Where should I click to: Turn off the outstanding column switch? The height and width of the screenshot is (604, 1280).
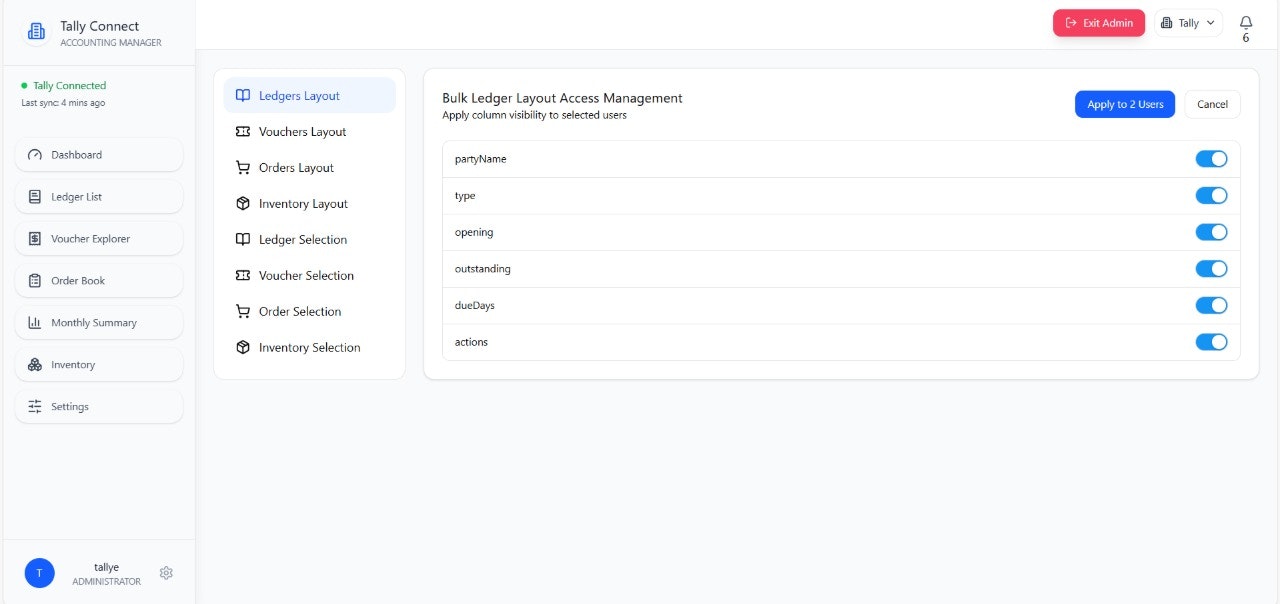[1211, 269]
